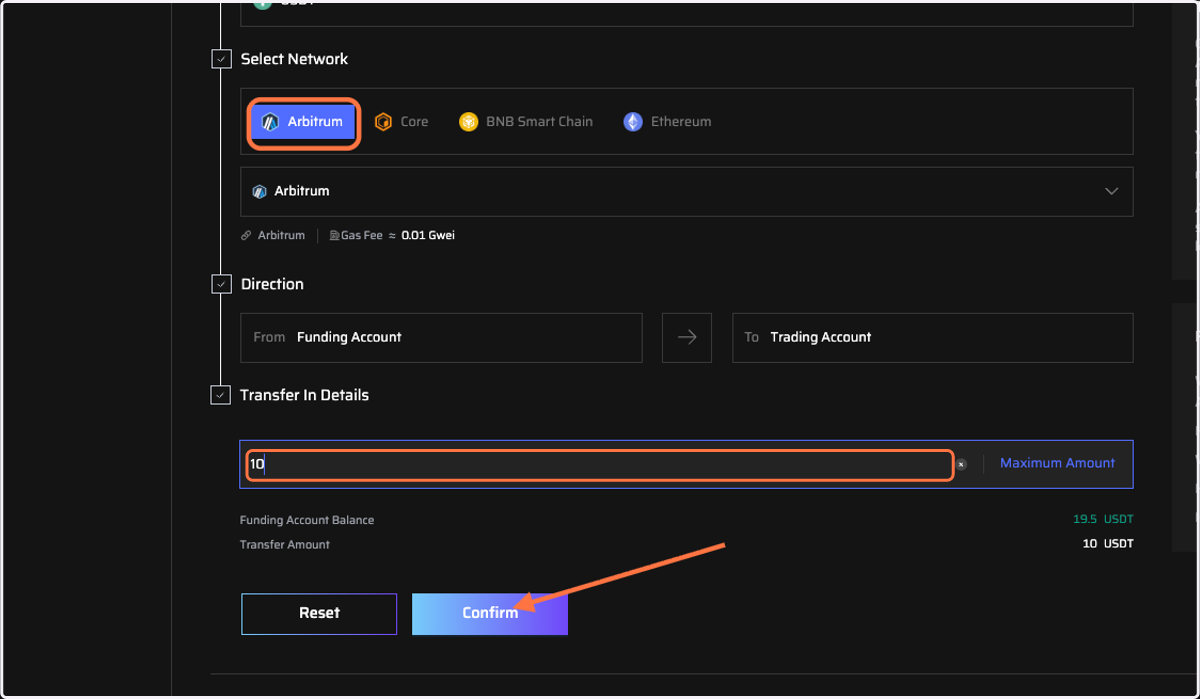Click the Arbitrum logo in the dropdown
The width and height of the screenshot is (1200, 699).
pyautogui.click(x=260, y=191)
